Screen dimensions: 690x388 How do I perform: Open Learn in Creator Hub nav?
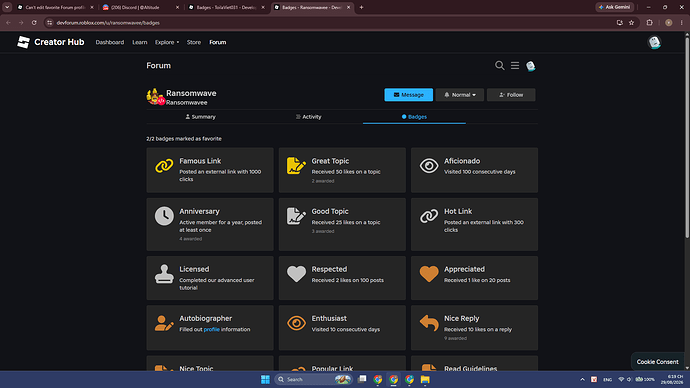click(x=139, y=42)
